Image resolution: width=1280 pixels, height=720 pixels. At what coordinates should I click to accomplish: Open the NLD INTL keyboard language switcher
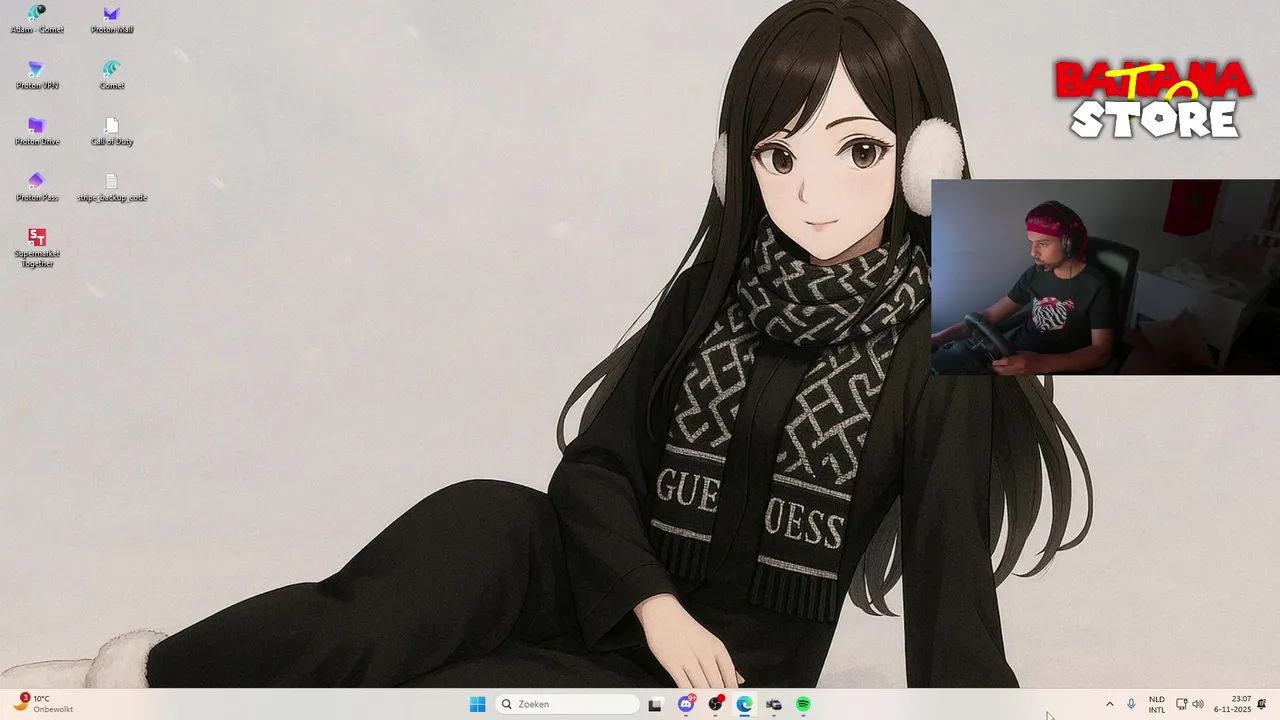click(1157, 704)
